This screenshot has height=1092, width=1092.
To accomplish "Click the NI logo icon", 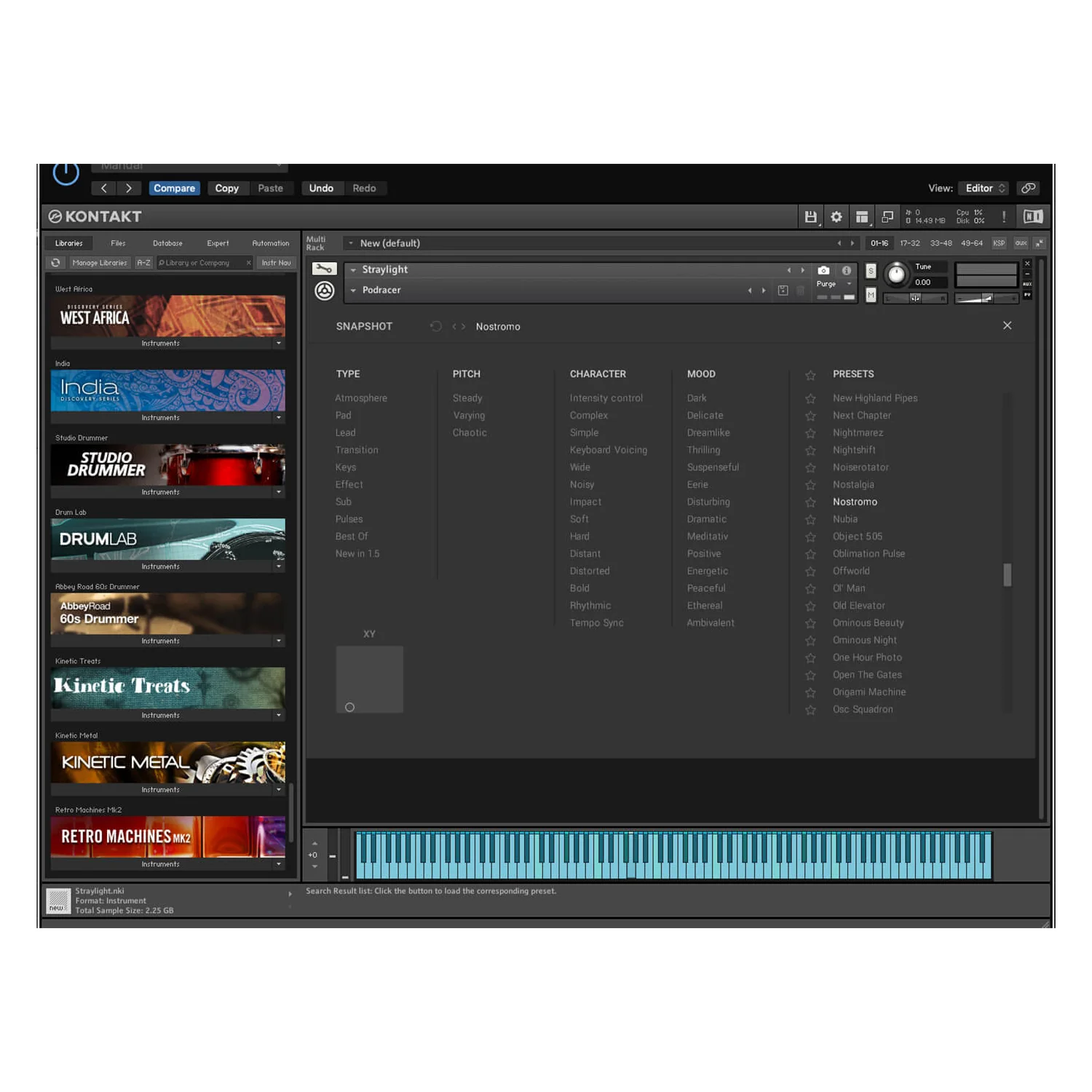I will coord(1033,217).
